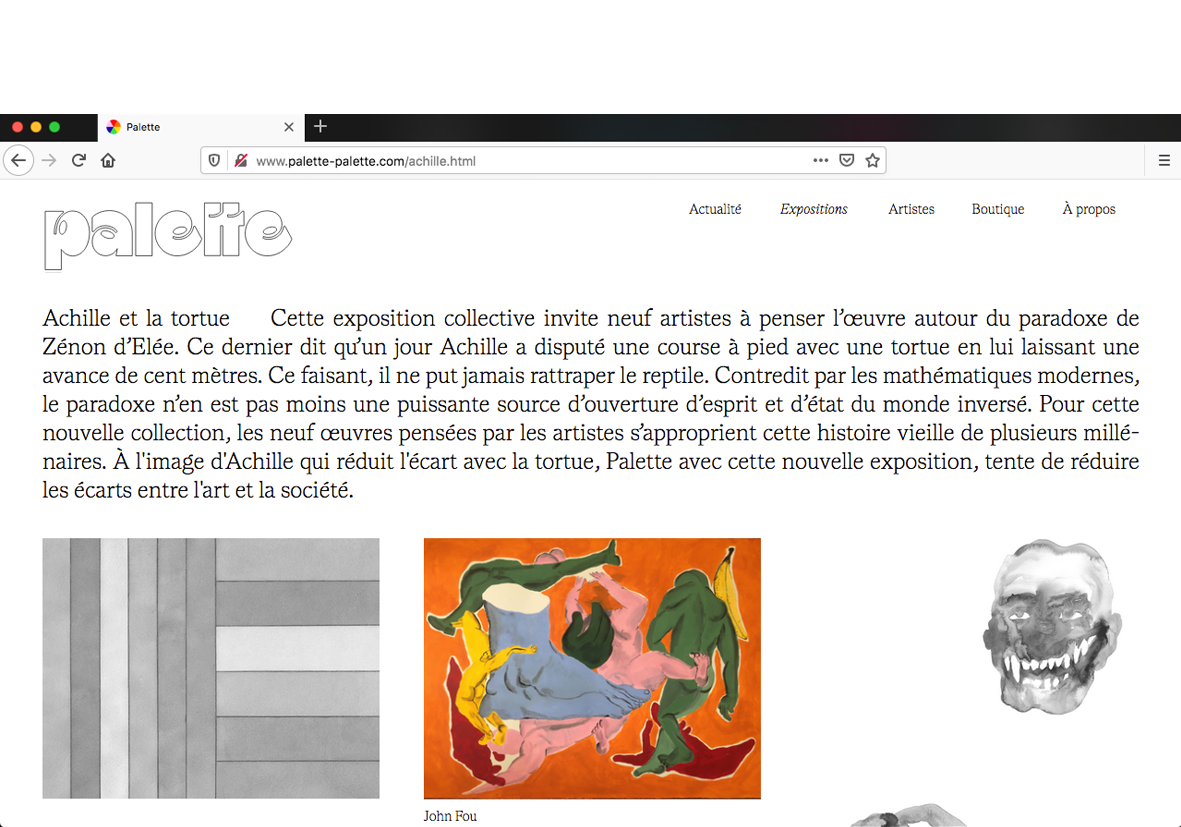The image size is (1181, 827).
Task: View insecure connection lock icon details
Action: tap(241, 160)
